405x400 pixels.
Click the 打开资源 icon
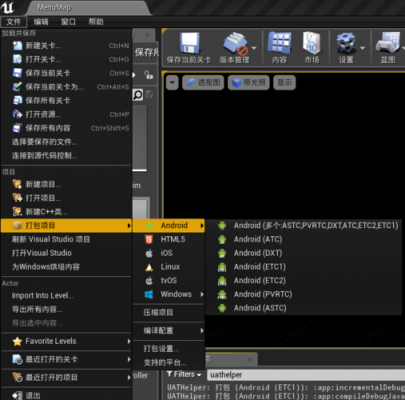tap(17, 114)
